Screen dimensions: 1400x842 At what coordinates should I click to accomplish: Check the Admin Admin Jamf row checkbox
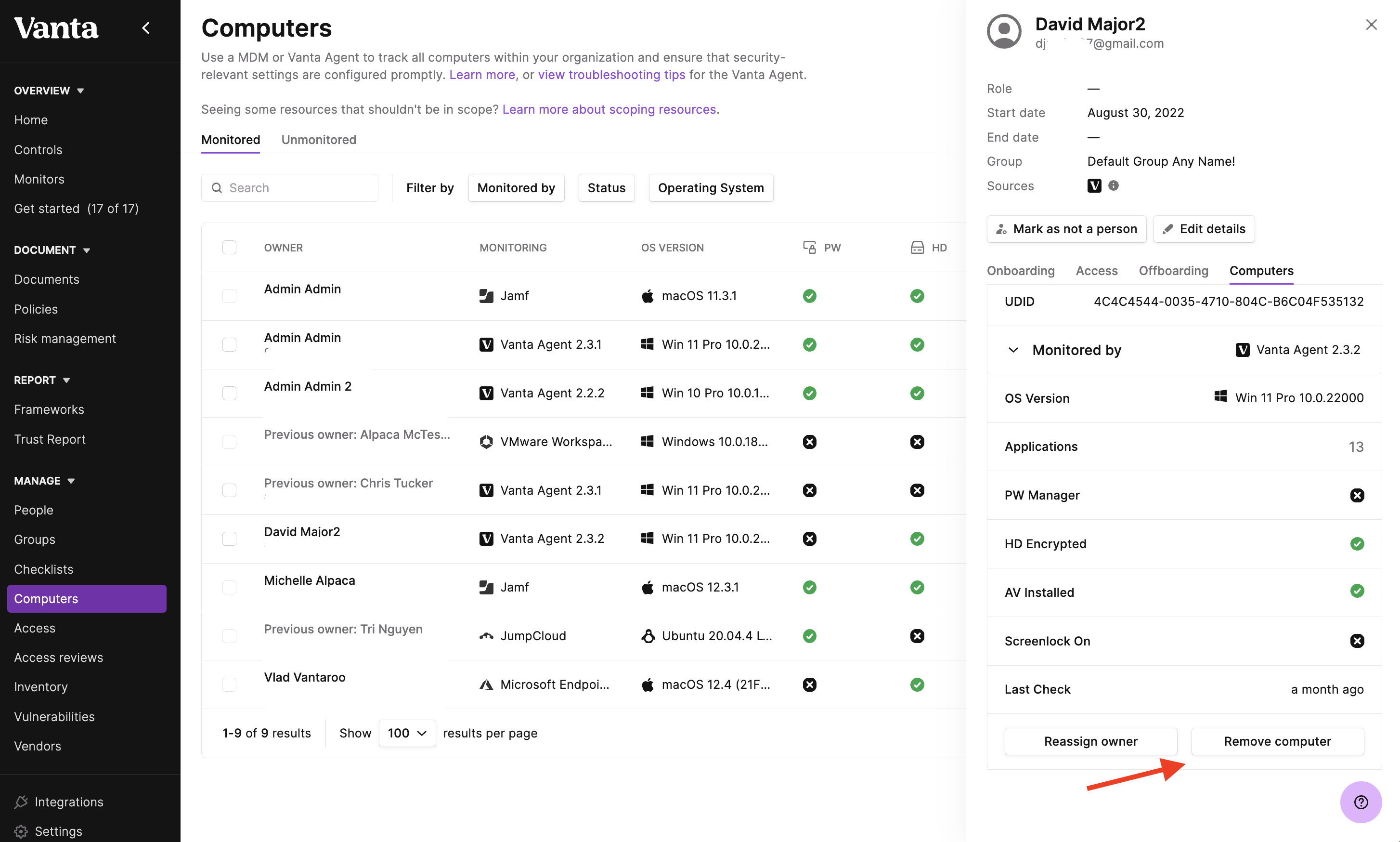(x=229, y=296)
